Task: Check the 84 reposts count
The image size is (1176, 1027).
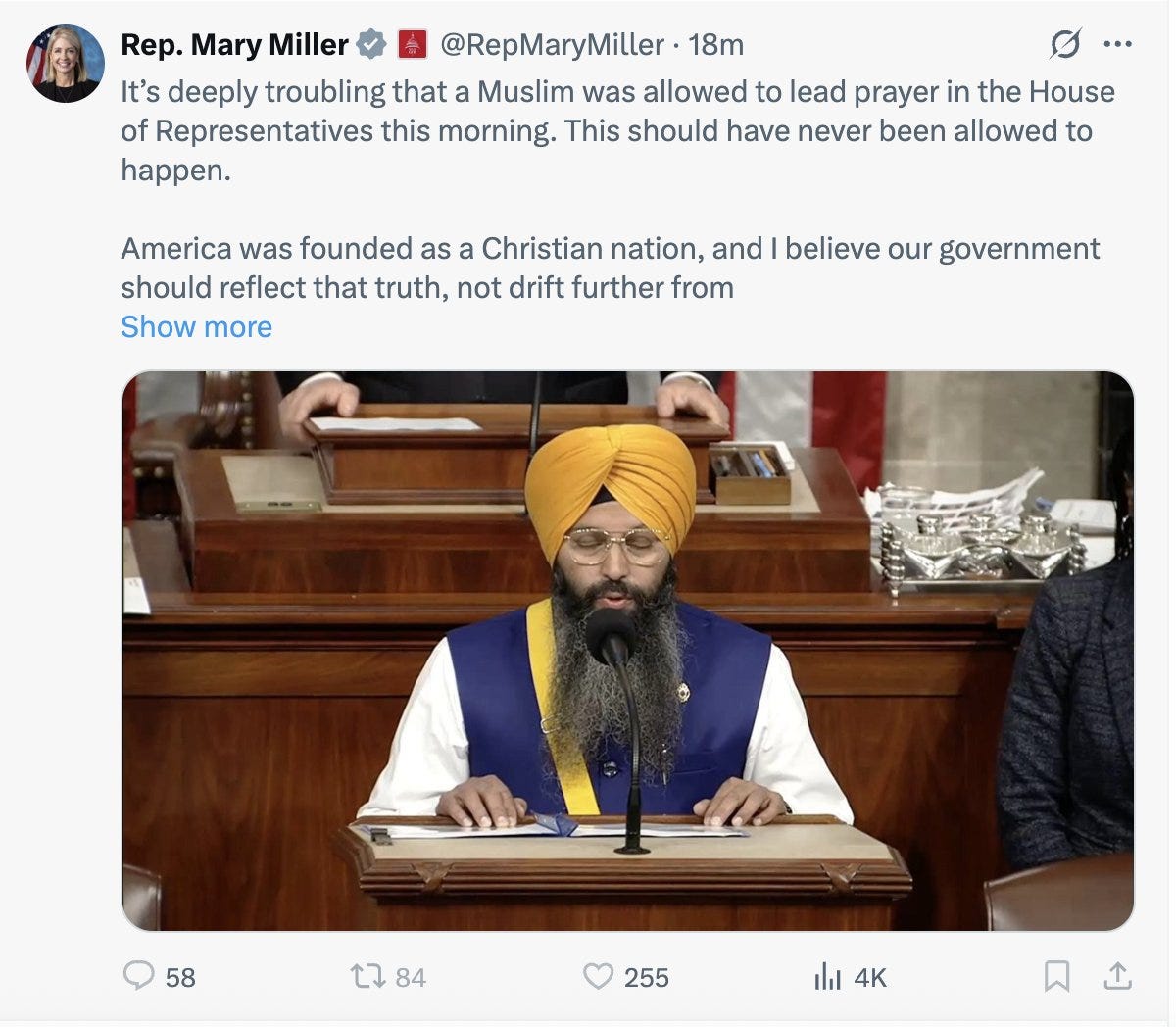Action: click(x=413, y=977)
